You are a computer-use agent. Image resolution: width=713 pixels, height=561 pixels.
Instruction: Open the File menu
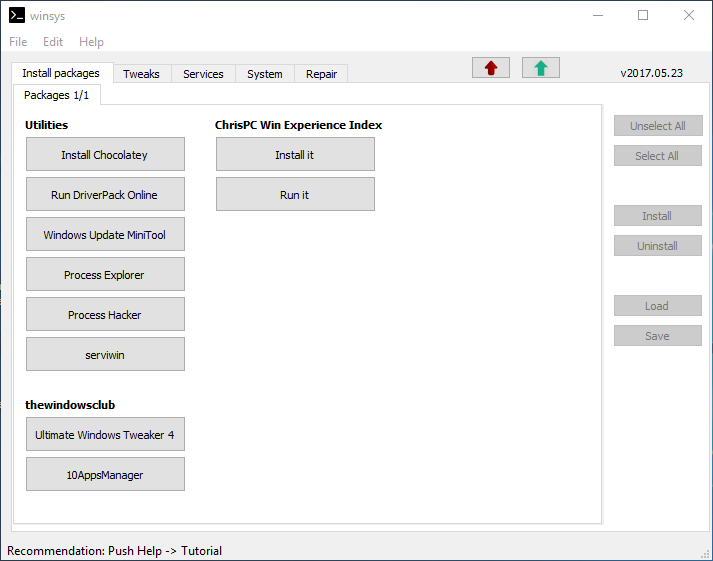(18, 42)
